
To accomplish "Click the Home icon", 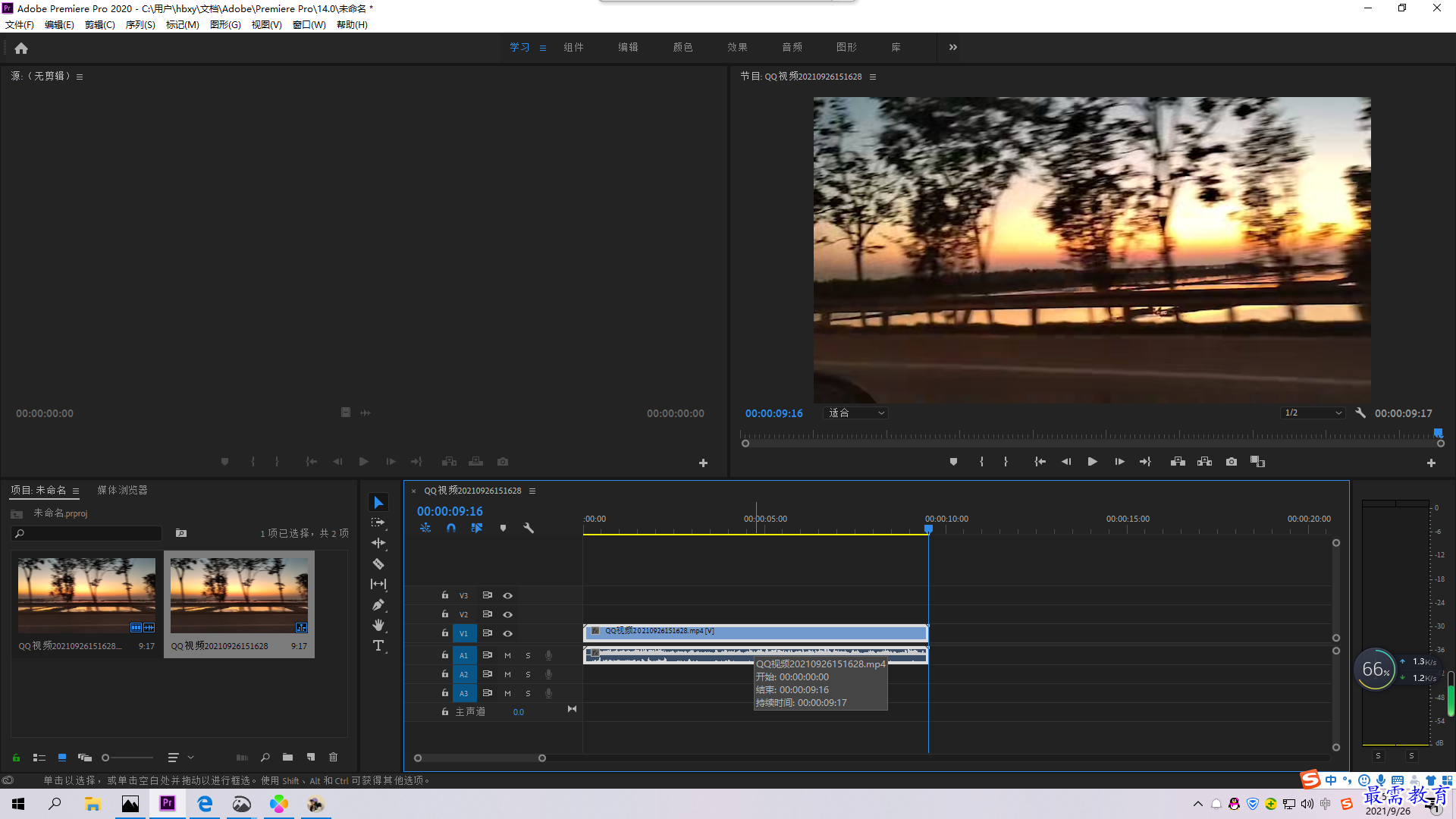I will point(21,48).
